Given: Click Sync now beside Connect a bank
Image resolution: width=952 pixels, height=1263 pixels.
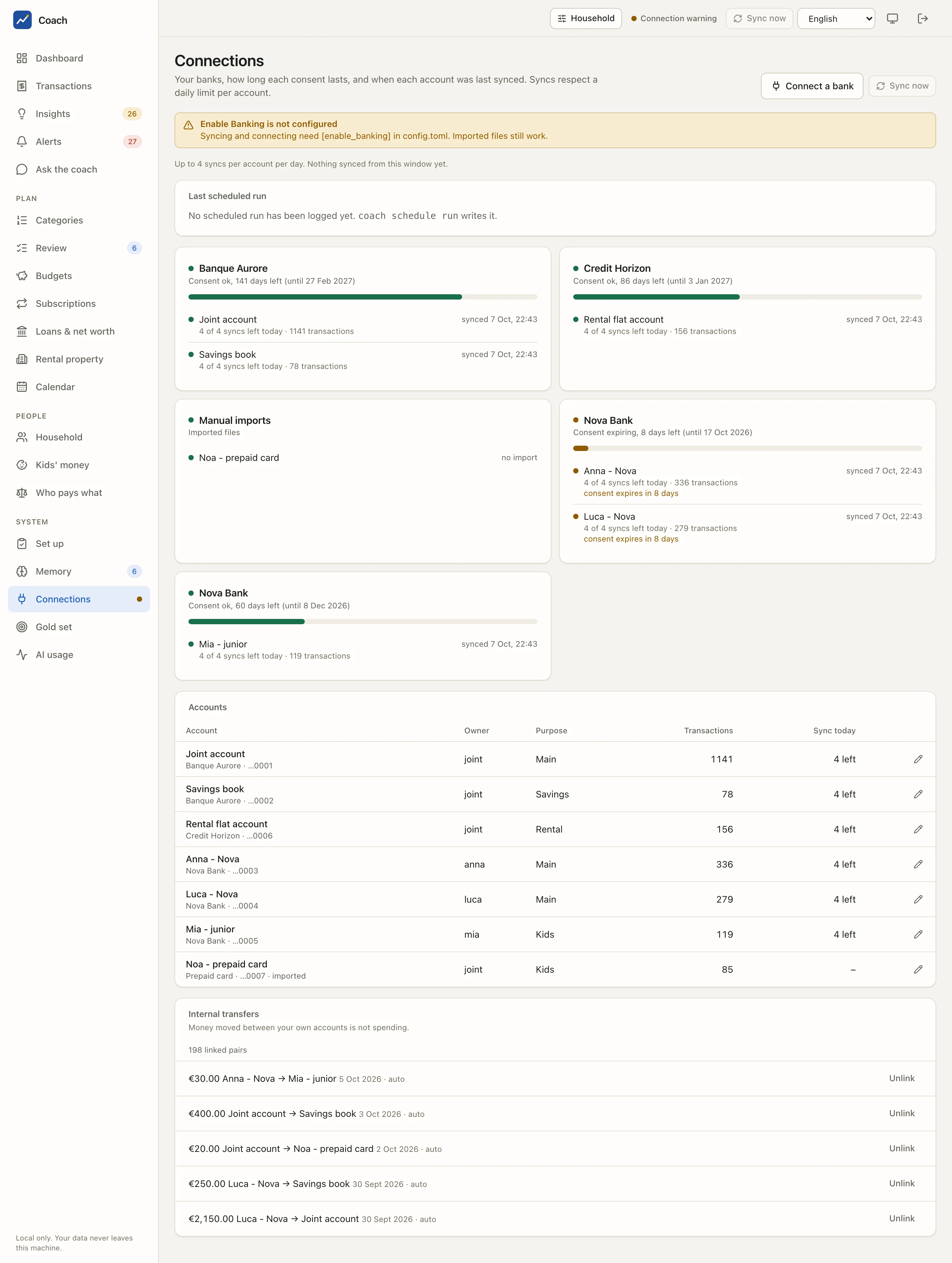Looking at the screenshot, I should coord(902,86).
